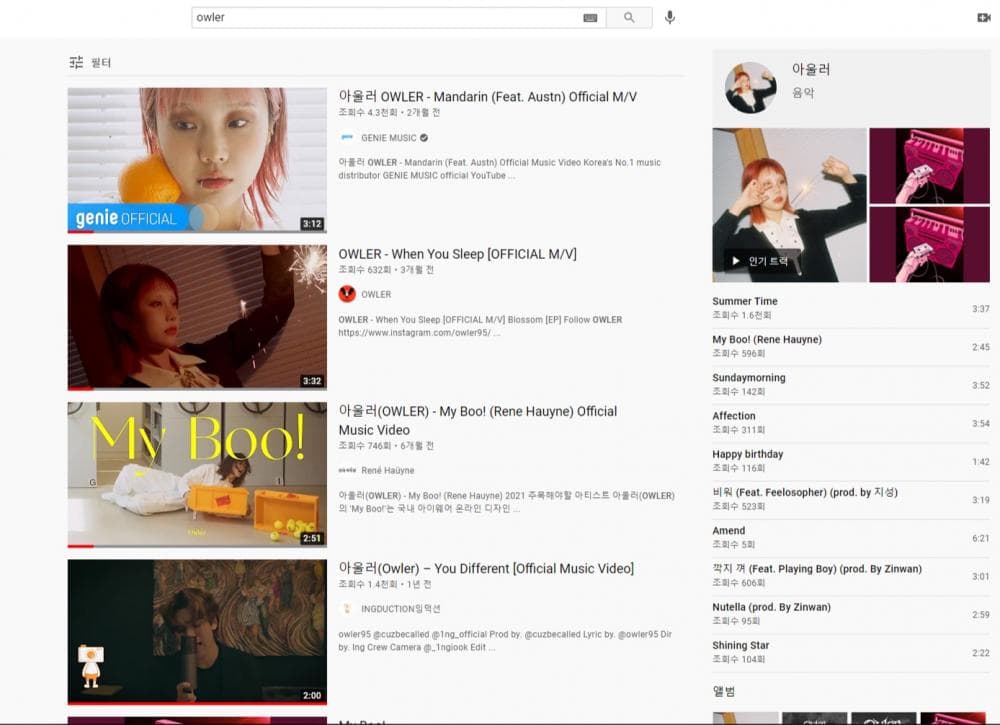Click GENIE MUSIC channel avatar

click(x=347, y=137)
